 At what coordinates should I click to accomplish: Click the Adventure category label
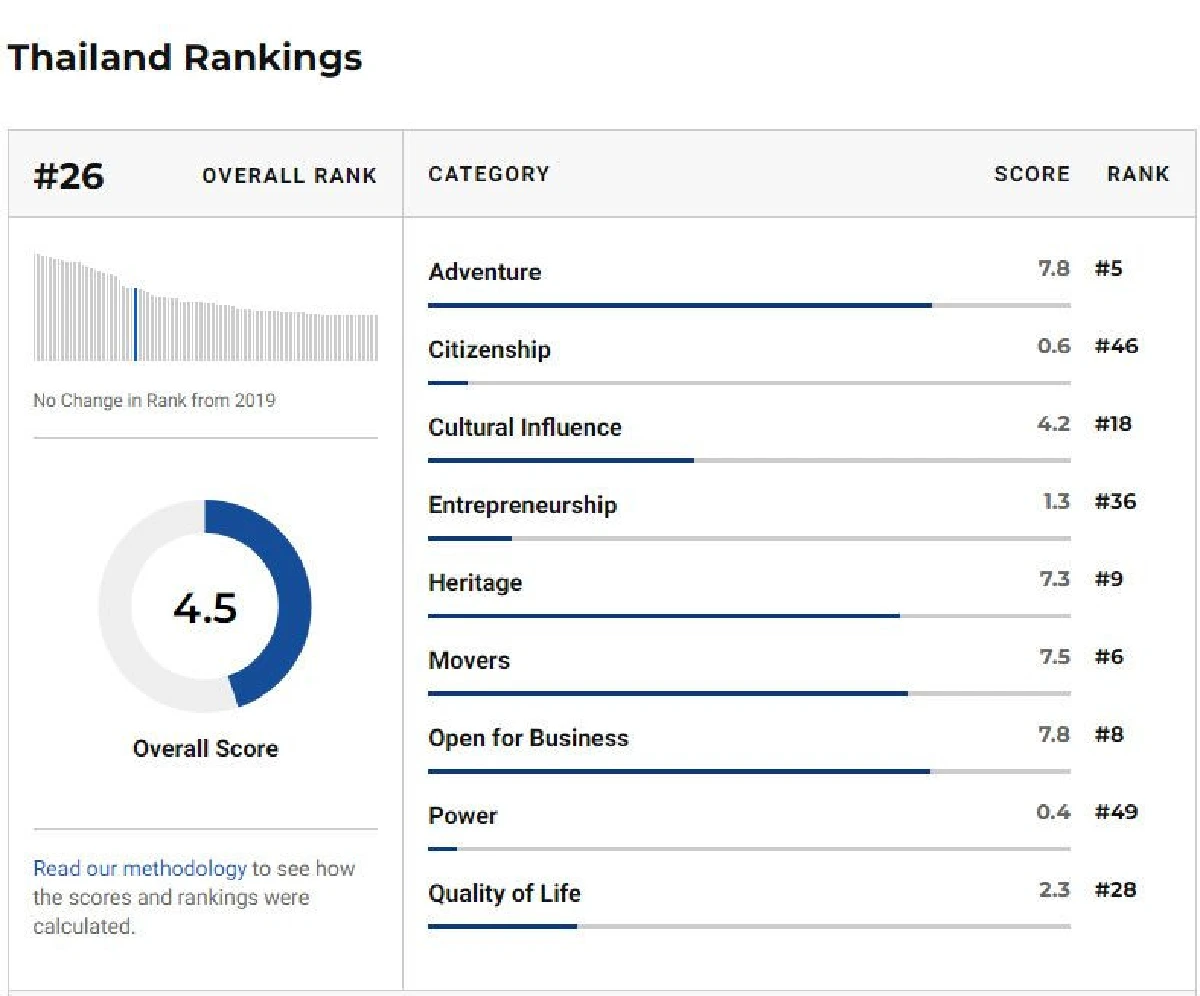tap(484, 272)
